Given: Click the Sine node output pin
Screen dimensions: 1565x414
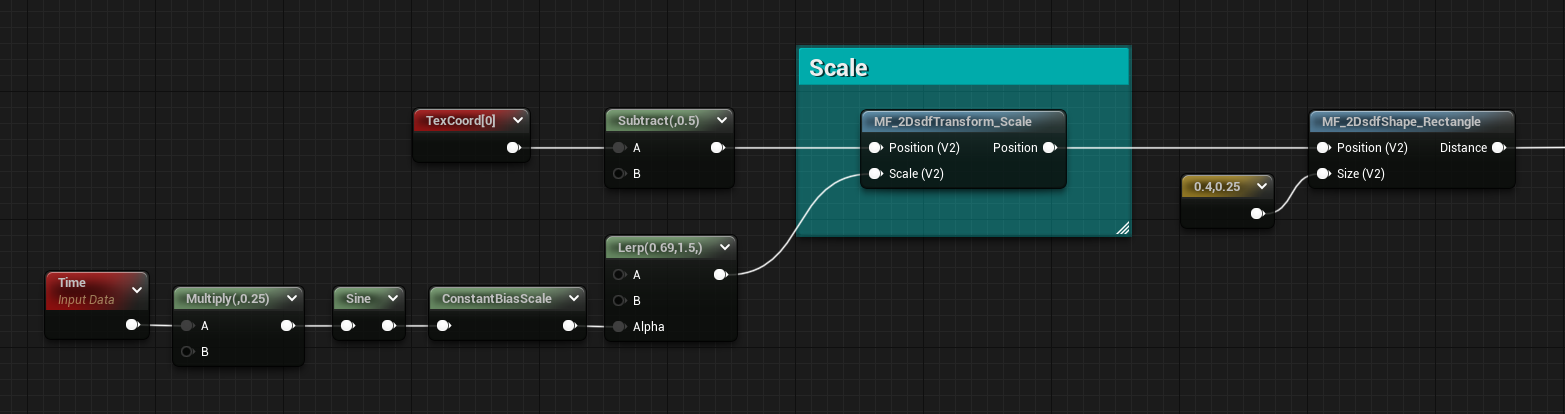Looking at the screenshot, I should coord(388,325).
